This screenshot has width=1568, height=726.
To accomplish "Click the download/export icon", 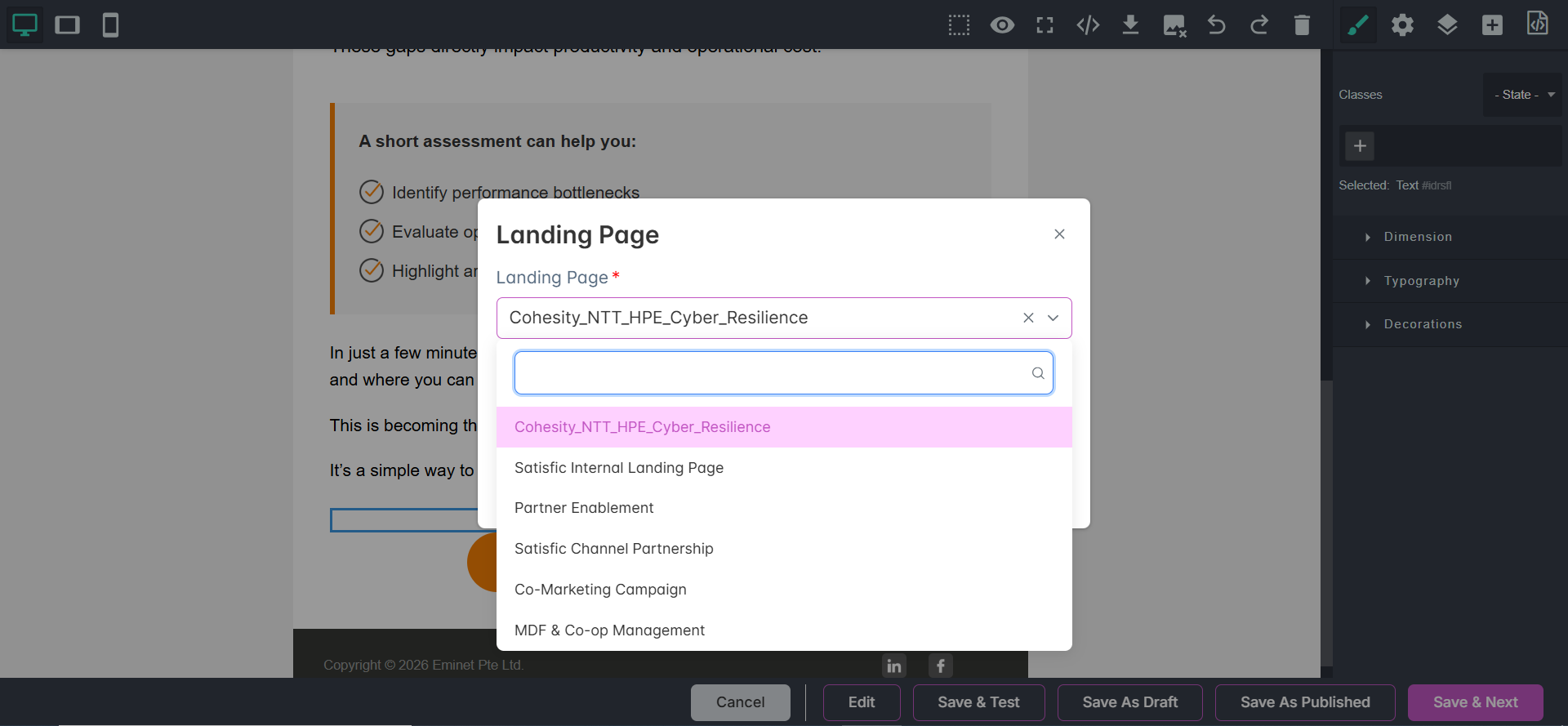I will (1130, 25).
